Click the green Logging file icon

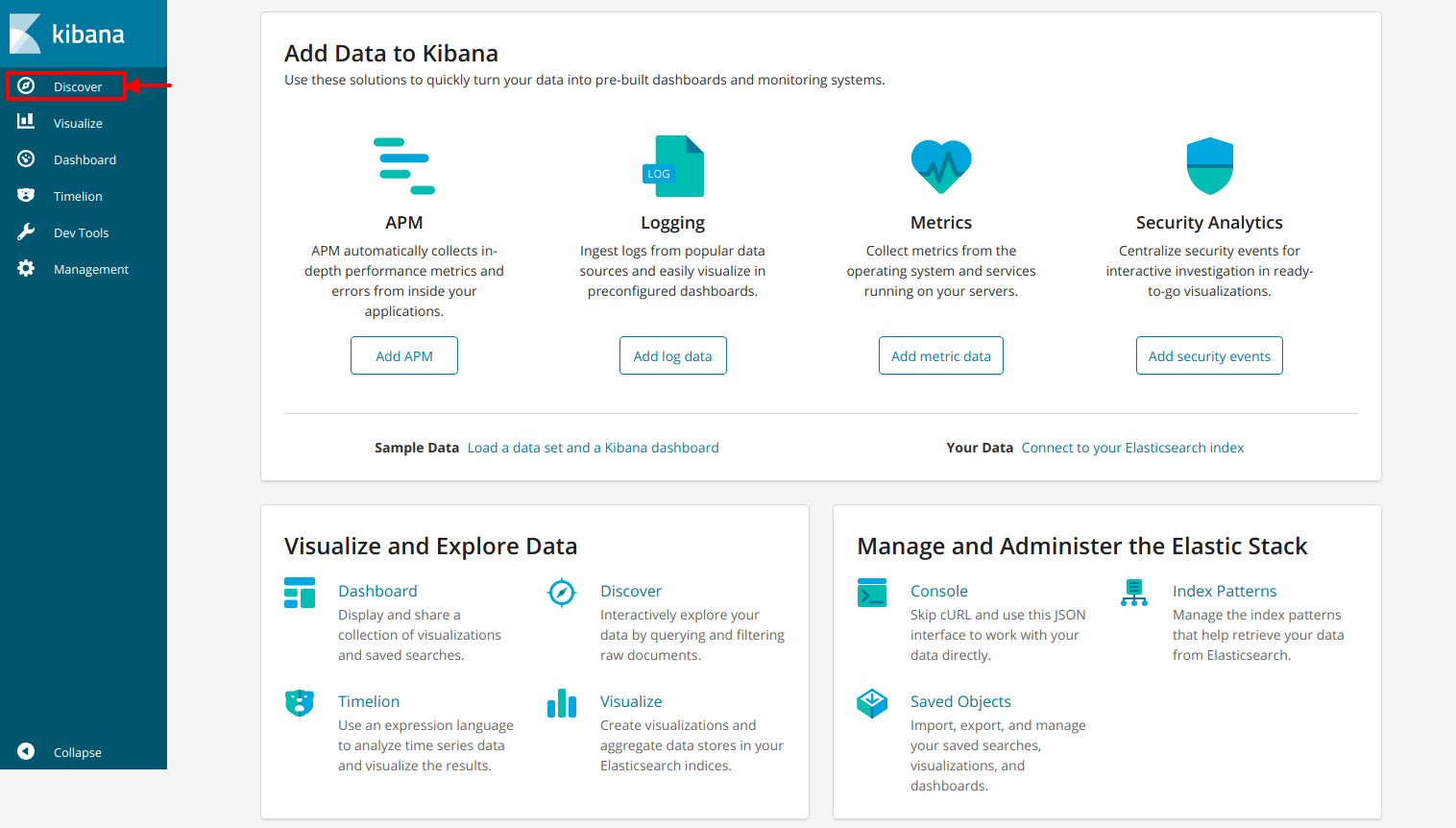[x=673, y=166]
